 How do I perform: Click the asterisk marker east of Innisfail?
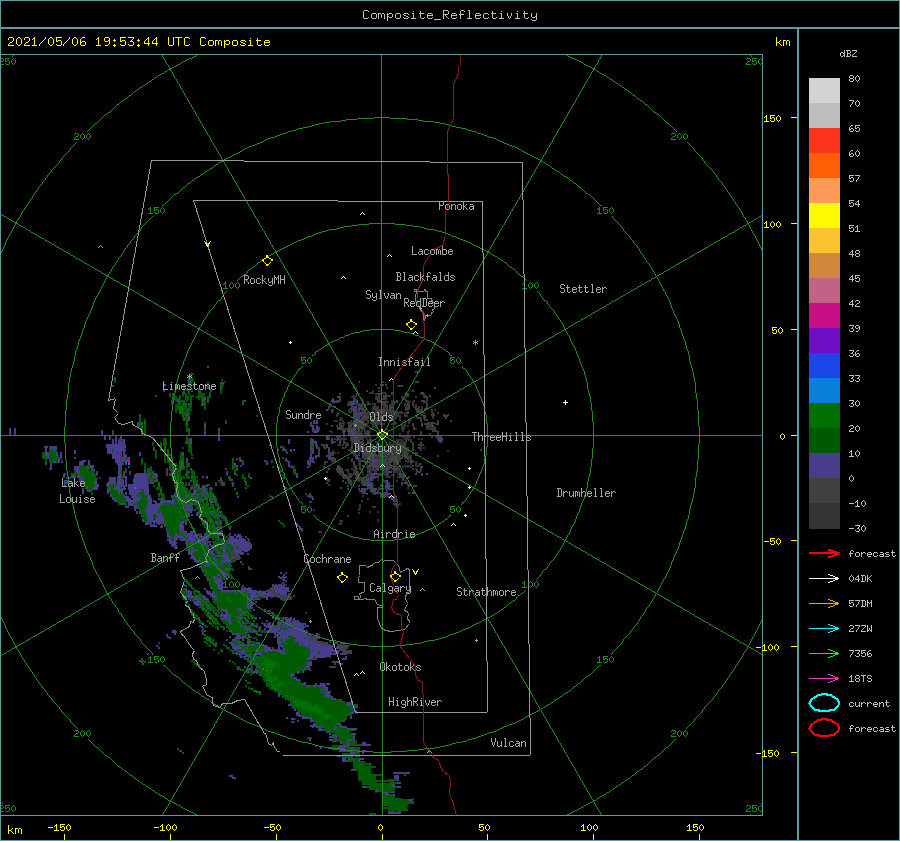(x=475, y=343)
